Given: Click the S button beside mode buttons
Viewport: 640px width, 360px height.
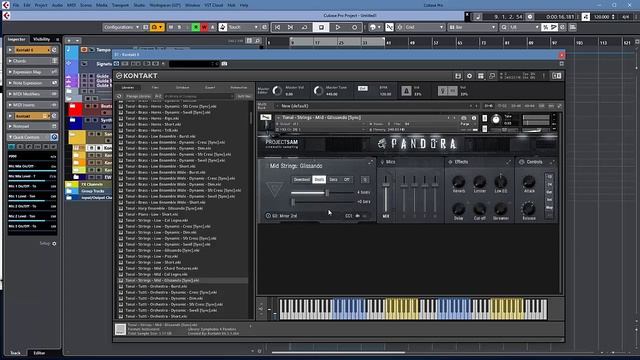Looking at the screenshot, I should (x=365, y=180).
